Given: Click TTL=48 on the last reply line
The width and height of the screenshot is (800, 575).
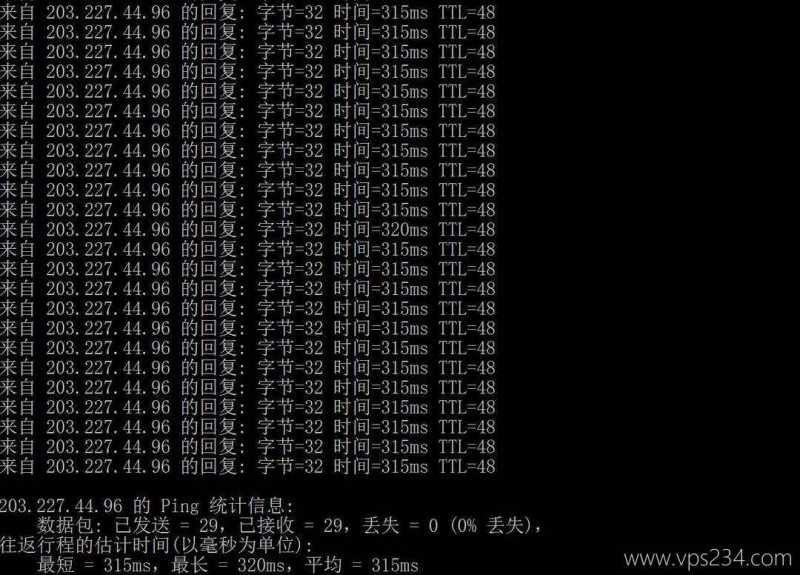Looking at the screenshot, I should point(467,466).
